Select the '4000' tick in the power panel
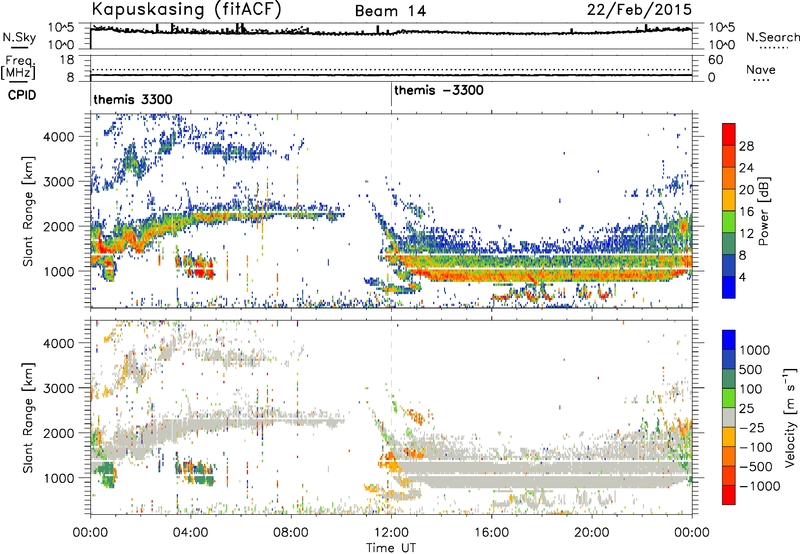Screen dimensions: 800x554 click(58, 137)
